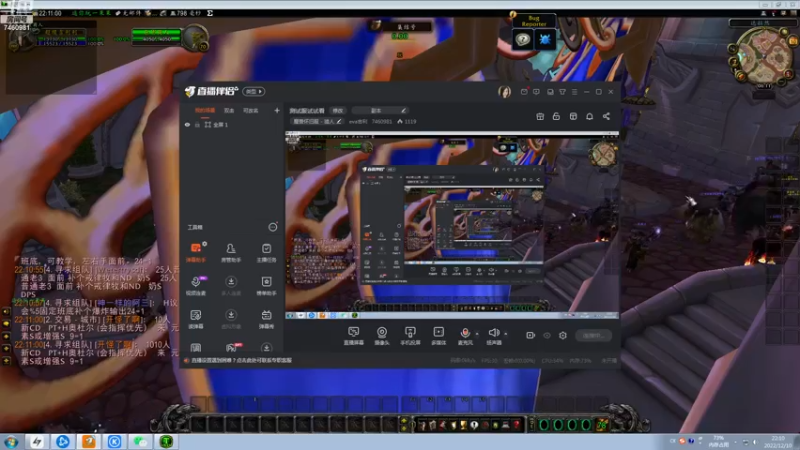Edit the game category tag below title
Screen dimensions: 800x450
point(317,121)
